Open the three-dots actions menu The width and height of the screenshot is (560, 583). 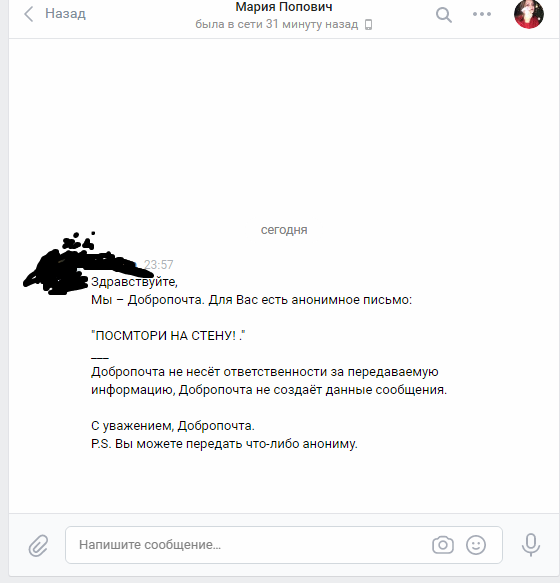482,14
